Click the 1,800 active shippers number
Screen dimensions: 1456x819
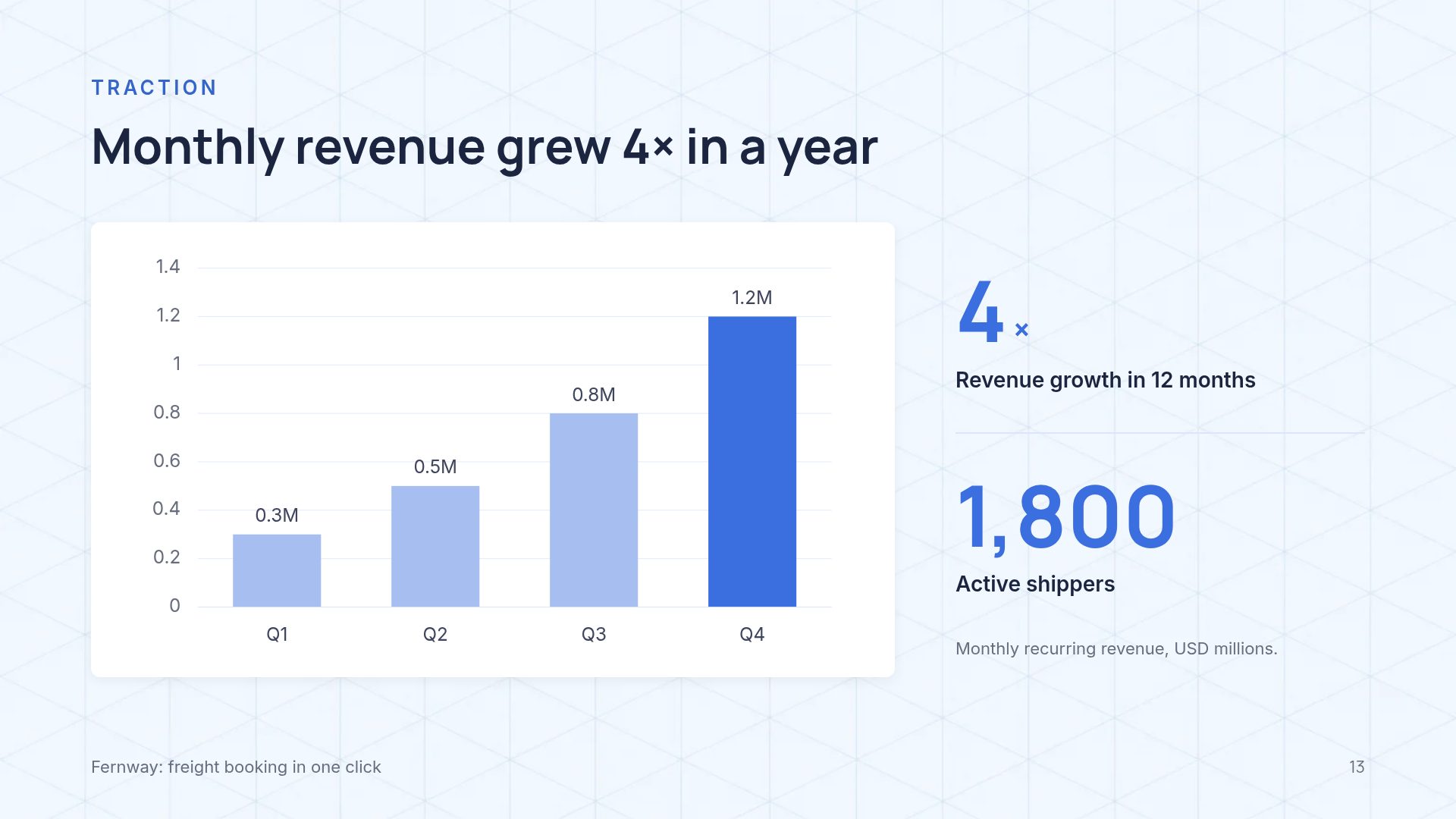1065,517
